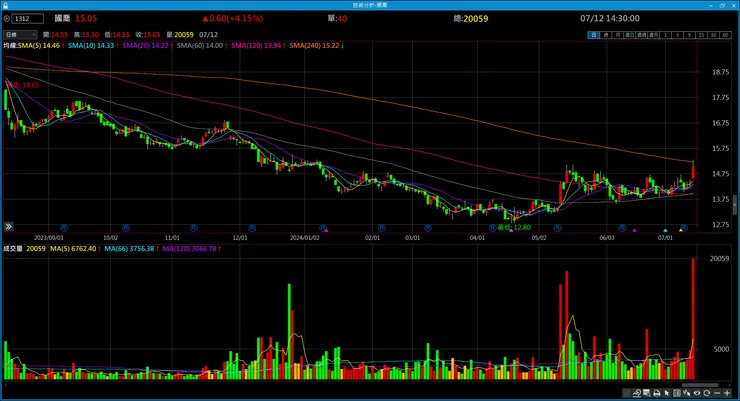Click the yellow triangle marker after 07/01

pos(681,230)
